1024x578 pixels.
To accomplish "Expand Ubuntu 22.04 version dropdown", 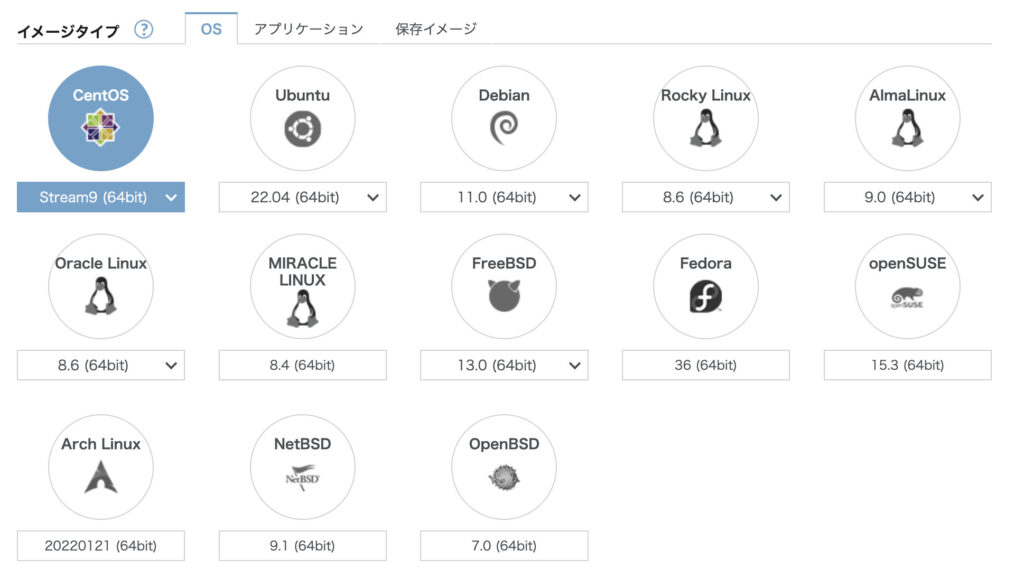I will 302,197.
